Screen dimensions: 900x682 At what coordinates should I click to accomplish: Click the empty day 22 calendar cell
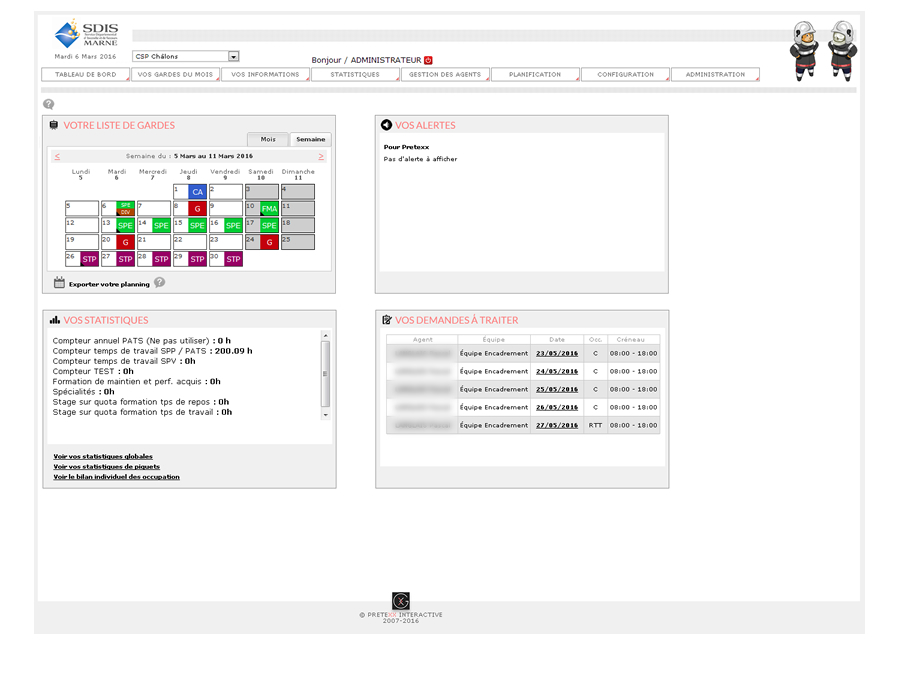tap(189, 242)
